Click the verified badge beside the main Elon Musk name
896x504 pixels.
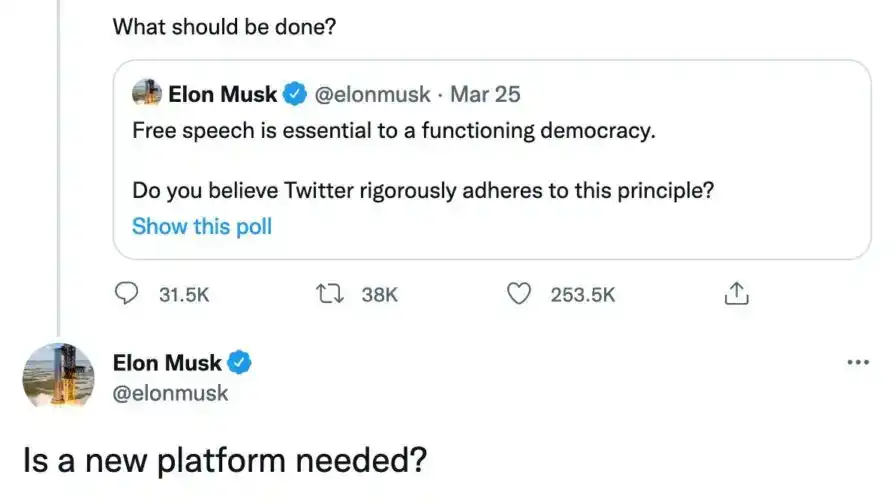[240, 362]
